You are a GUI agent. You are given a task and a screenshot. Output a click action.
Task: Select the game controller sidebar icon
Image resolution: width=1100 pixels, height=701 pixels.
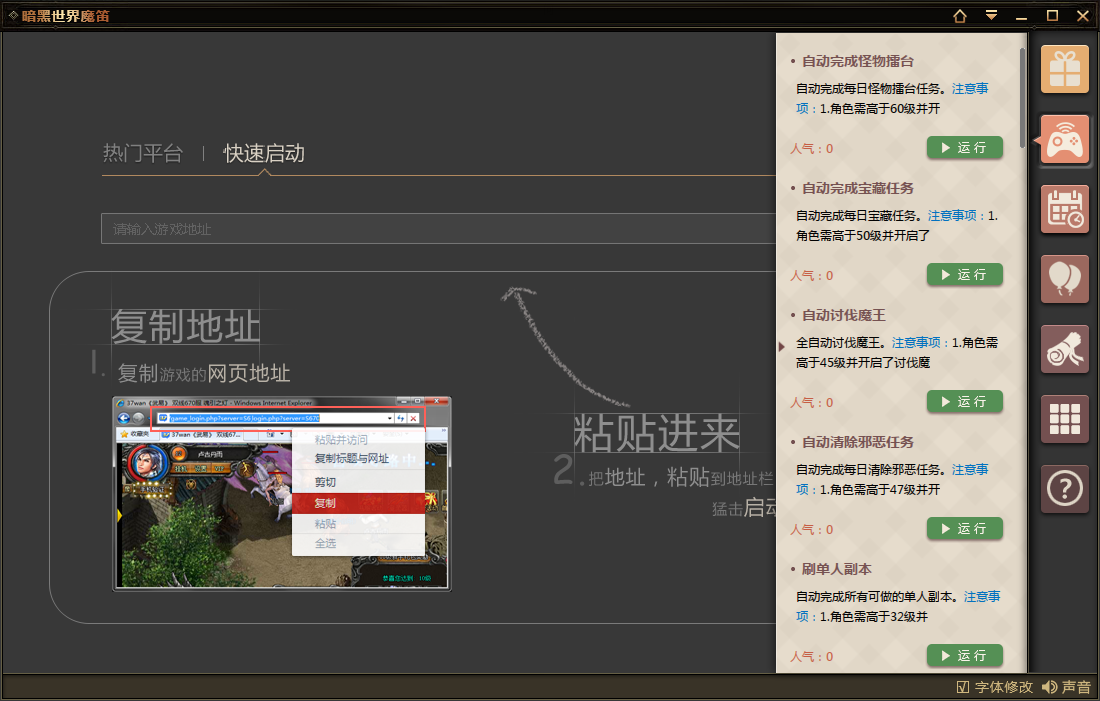(x=1064, y=139)
